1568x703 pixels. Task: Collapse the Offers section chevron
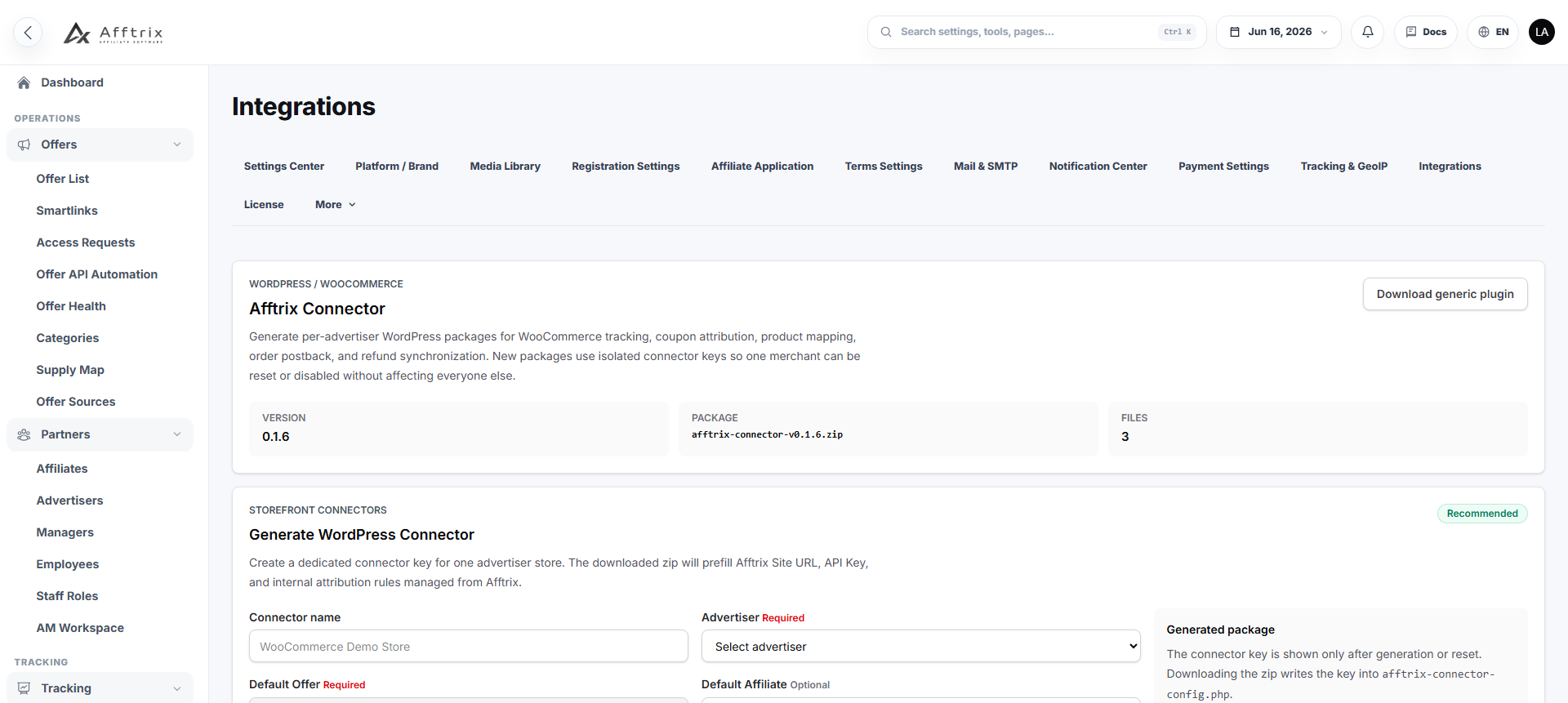[x=177, y=145]
